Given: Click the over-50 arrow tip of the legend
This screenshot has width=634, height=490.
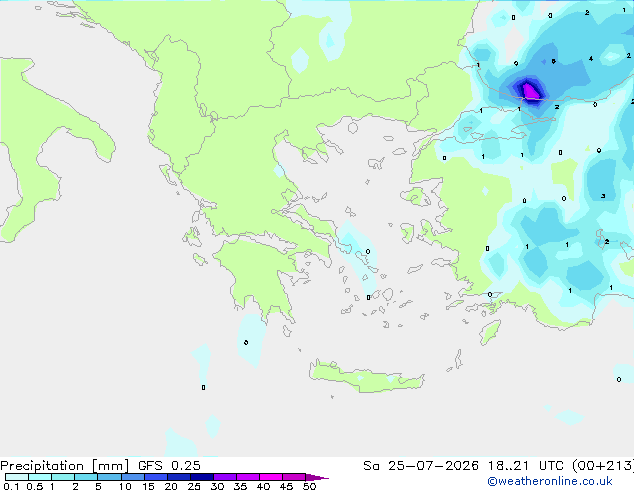Looking at the screenshot, I should coord(317,477).
